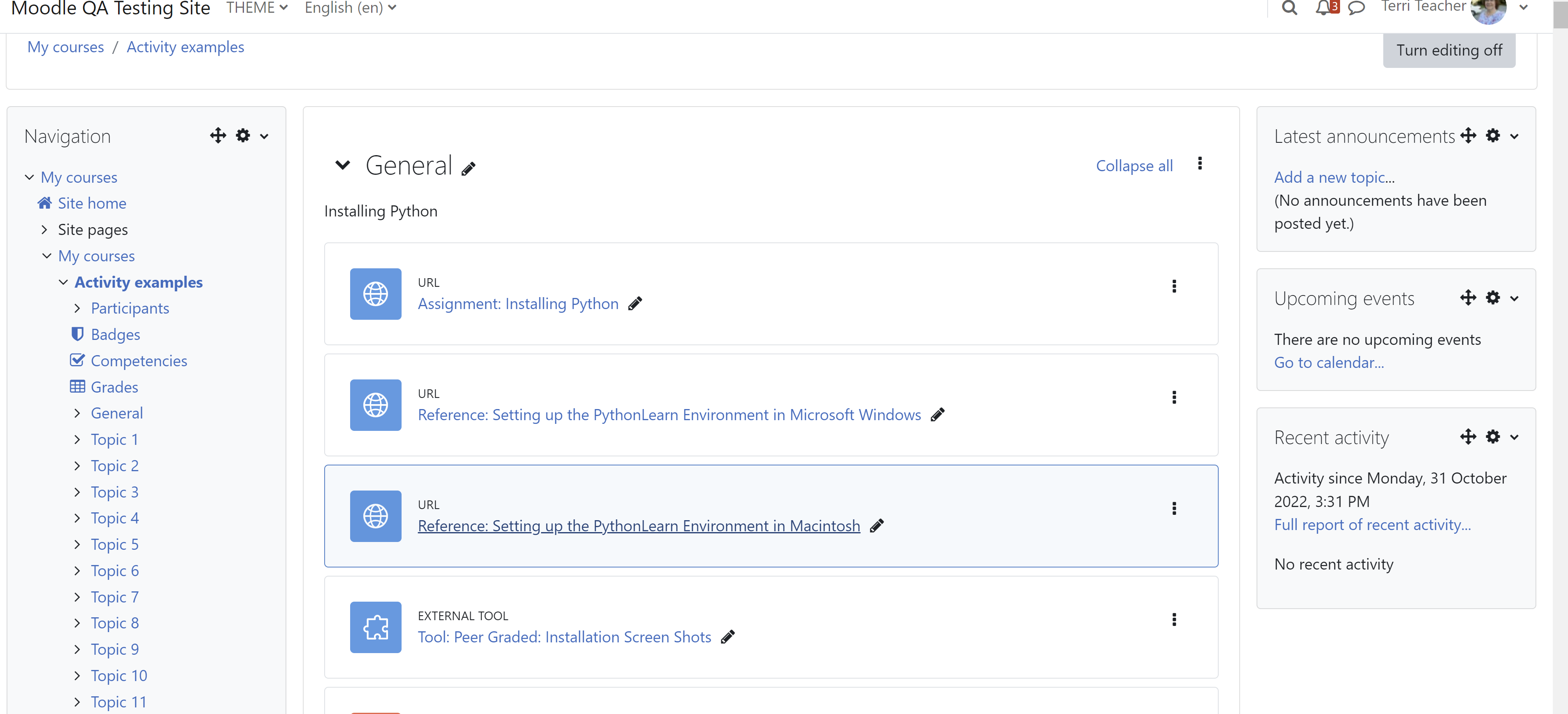Viewport: 1568px width, 714px height.
Task: Collapse top My courses tree node
Action: click(x=29, y=177)
